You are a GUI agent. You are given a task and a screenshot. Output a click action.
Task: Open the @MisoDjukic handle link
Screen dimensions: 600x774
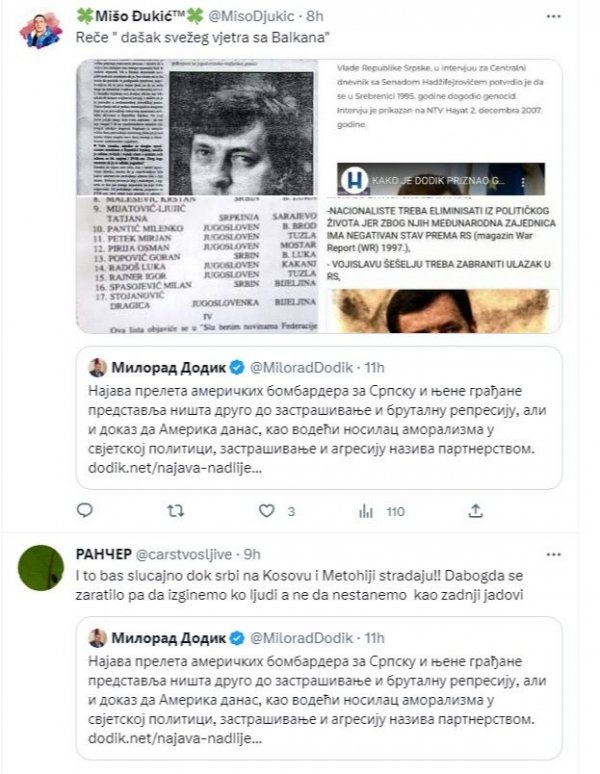click(251, 16)
